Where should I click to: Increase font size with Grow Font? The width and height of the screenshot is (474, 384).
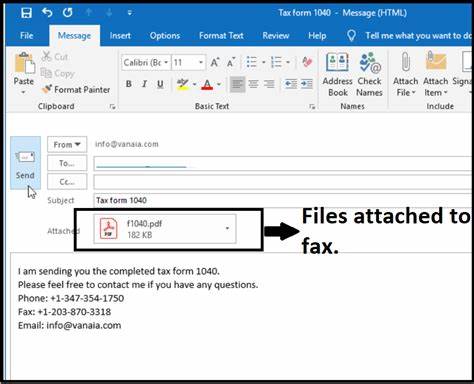215,62
